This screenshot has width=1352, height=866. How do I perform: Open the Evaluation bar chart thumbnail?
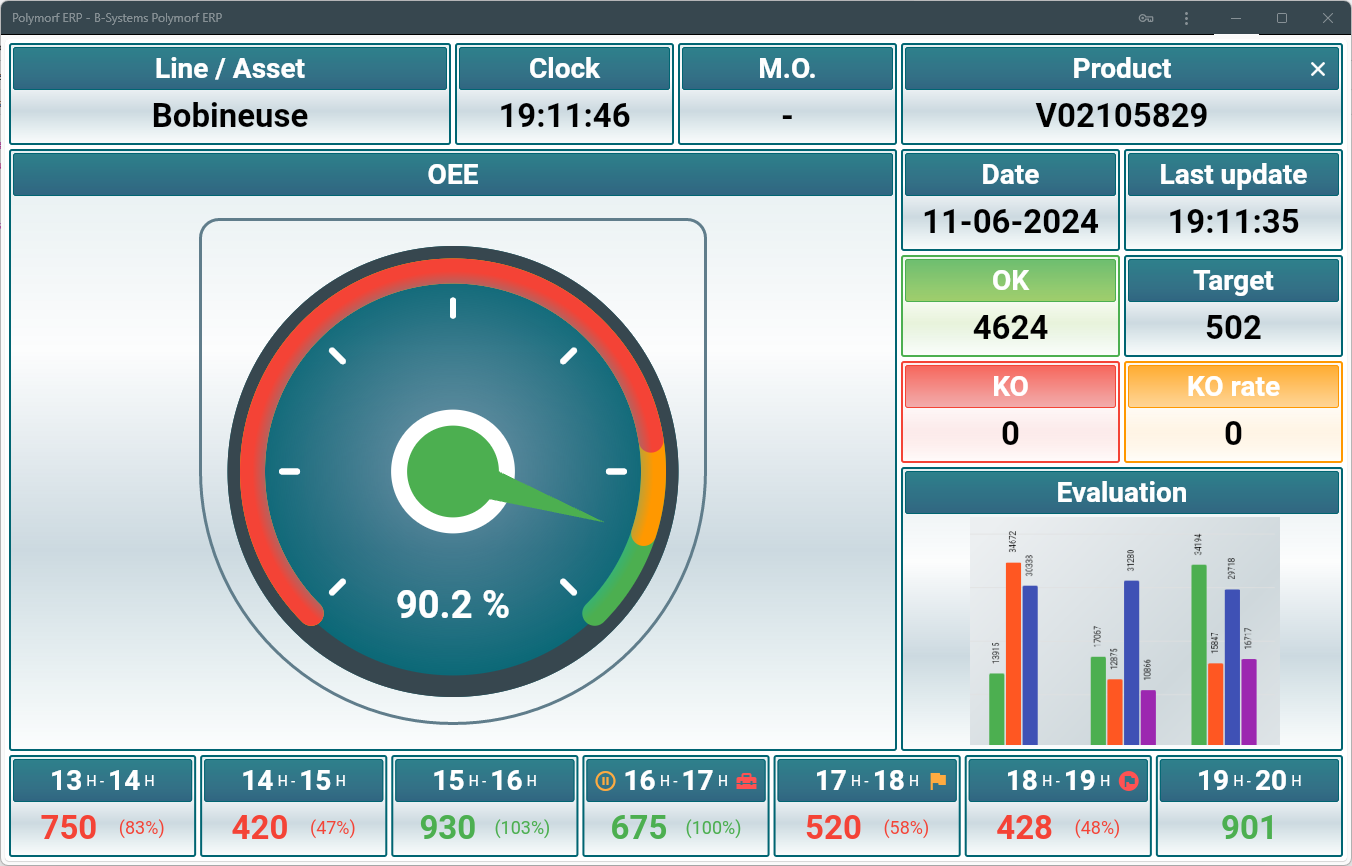[1124, 631]
